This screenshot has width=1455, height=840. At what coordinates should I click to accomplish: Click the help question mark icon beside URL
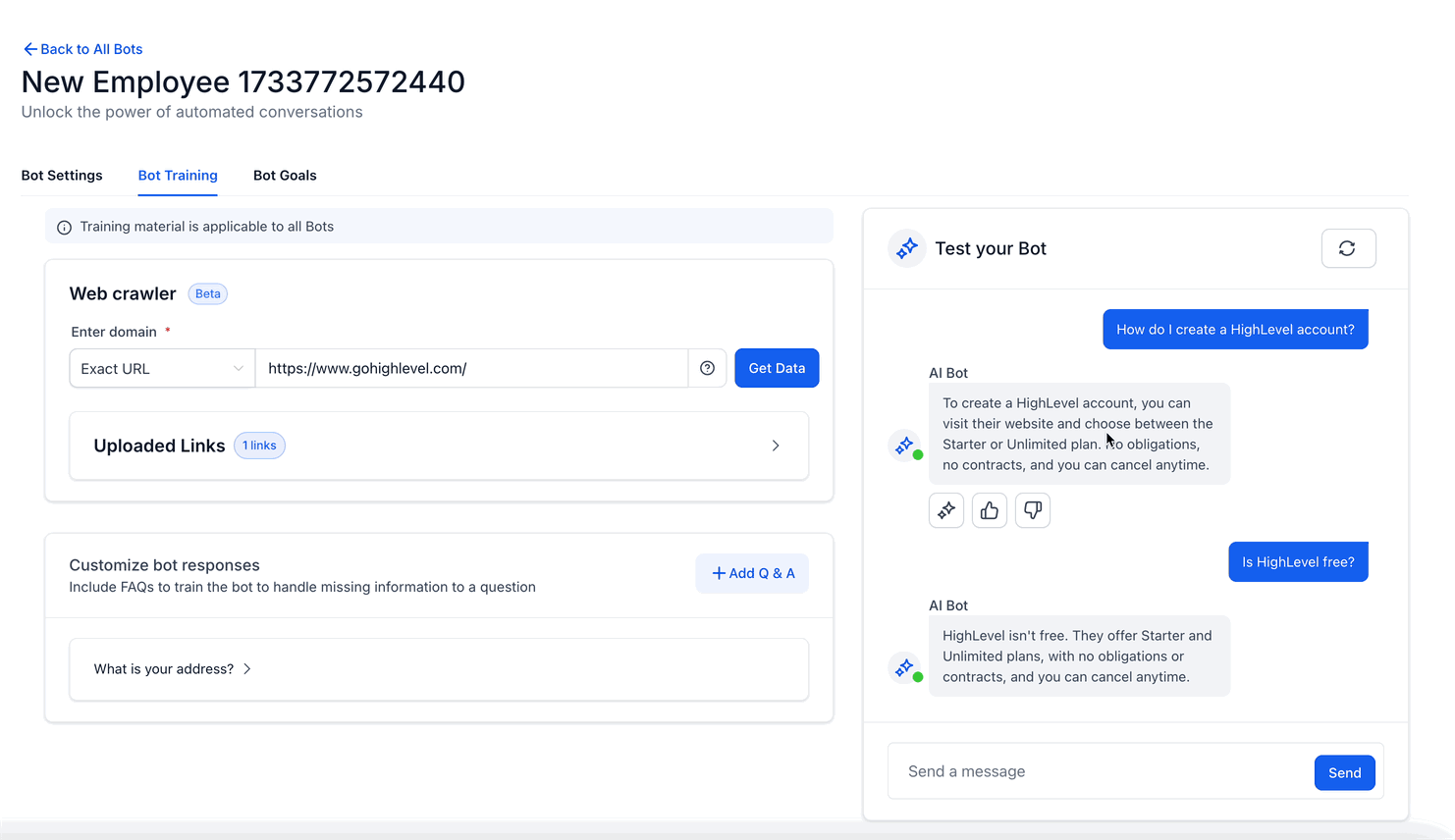click(707, 368)
